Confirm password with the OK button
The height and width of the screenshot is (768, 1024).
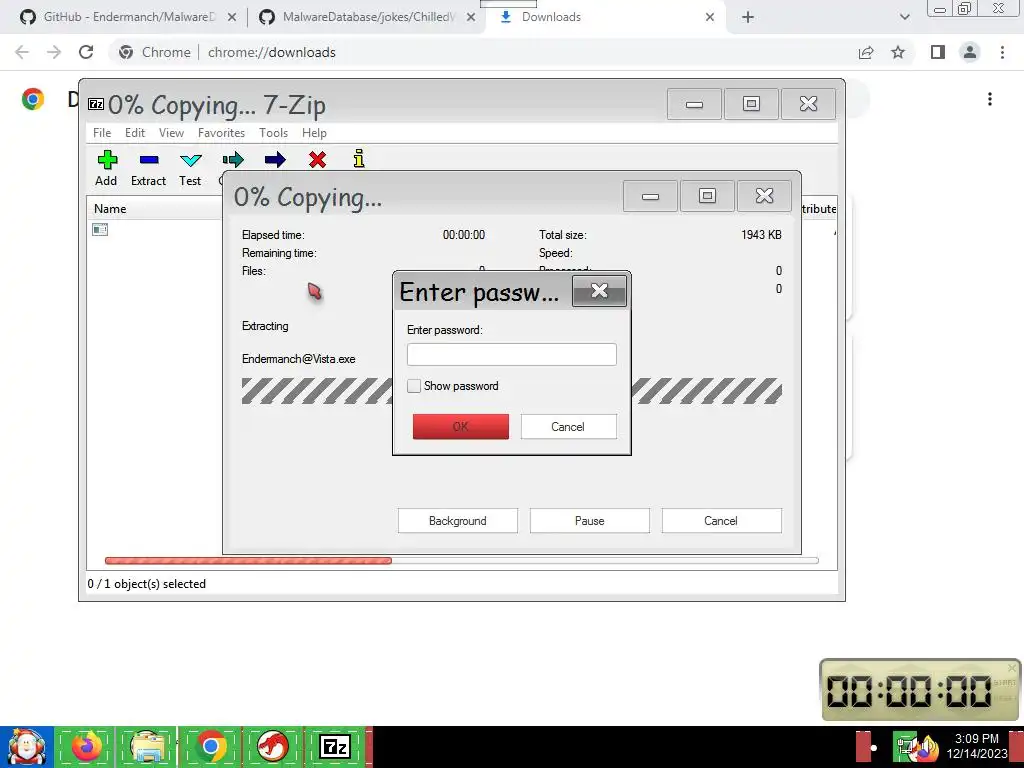[x=460, y=426]
